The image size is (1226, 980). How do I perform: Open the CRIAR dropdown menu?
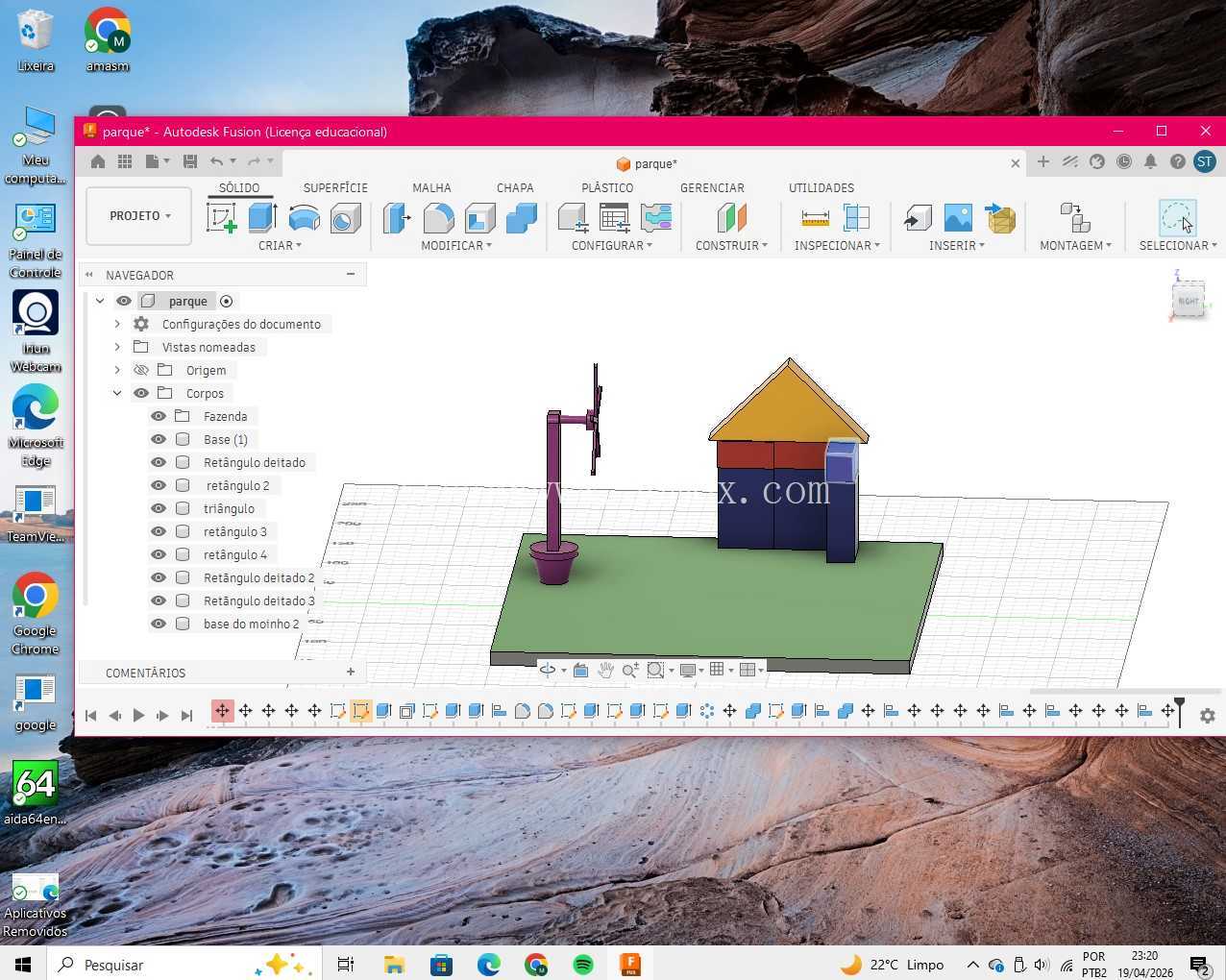(x=280, y=245)
